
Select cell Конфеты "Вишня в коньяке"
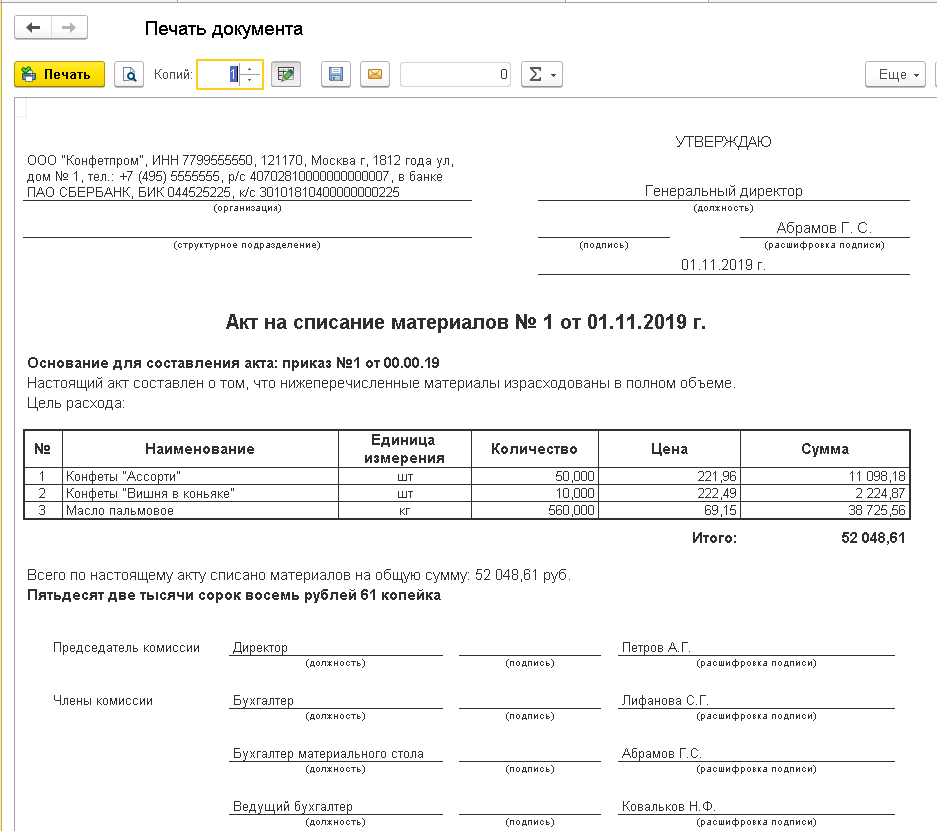point(200,493)
